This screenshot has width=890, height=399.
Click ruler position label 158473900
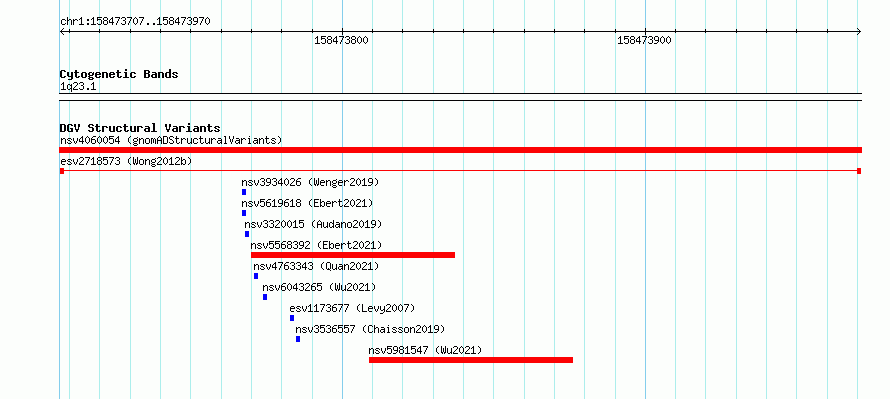tap(644, 40)
